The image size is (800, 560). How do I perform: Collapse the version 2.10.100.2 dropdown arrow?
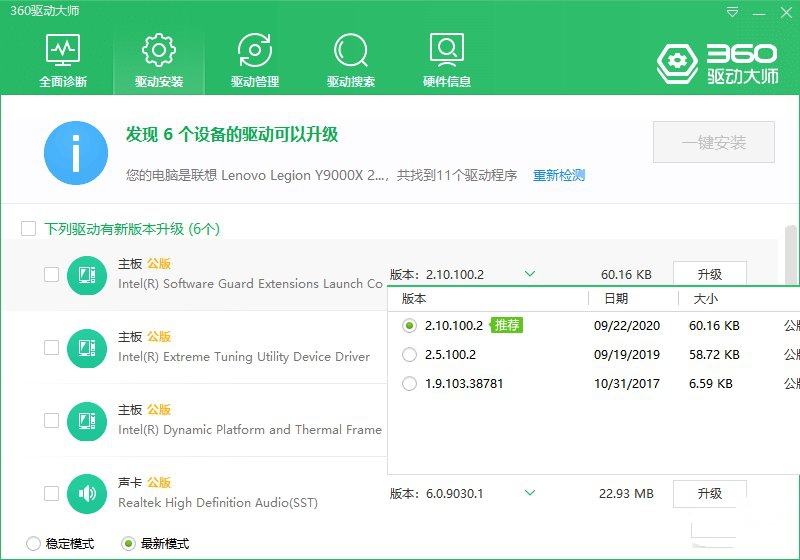tap(530, 274)
